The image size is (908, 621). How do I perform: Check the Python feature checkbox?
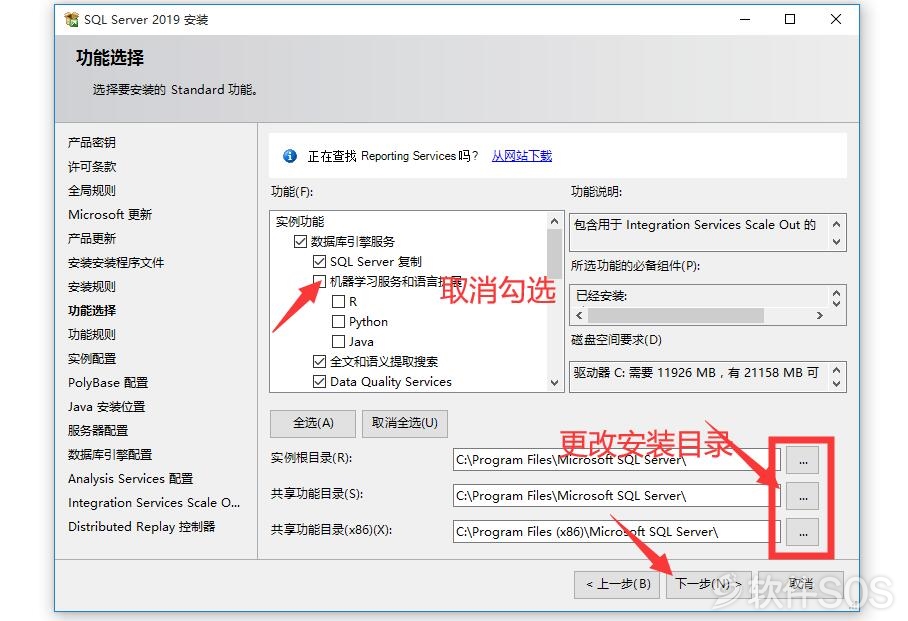tap(338, 322)
